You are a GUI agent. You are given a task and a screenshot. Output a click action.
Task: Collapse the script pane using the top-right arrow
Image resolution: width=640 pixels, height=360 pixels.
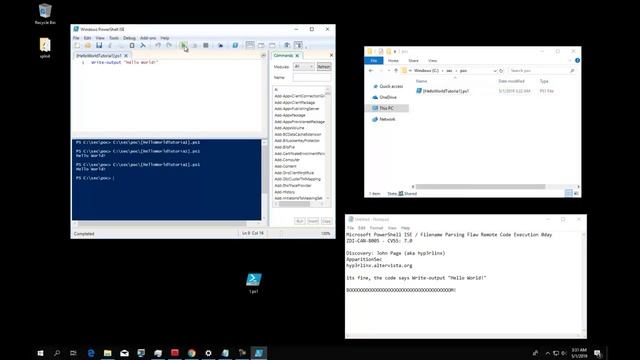pos(263,56)
